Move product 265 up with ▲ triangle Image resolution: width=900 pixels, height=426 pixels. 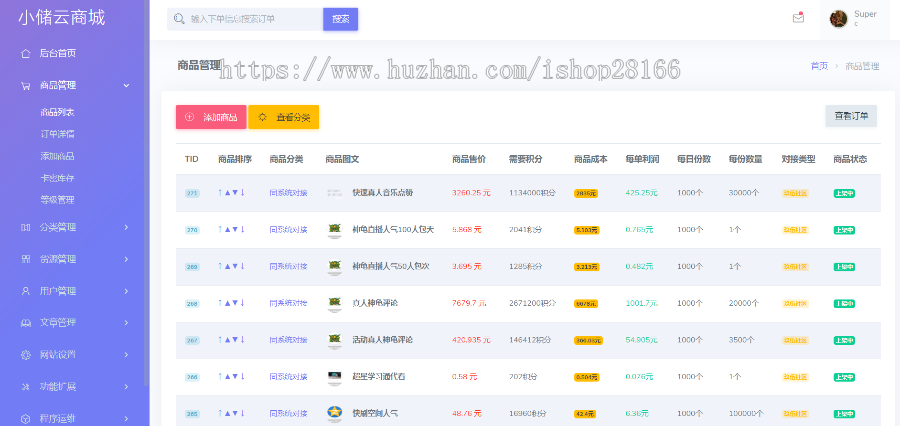(227, 413)
